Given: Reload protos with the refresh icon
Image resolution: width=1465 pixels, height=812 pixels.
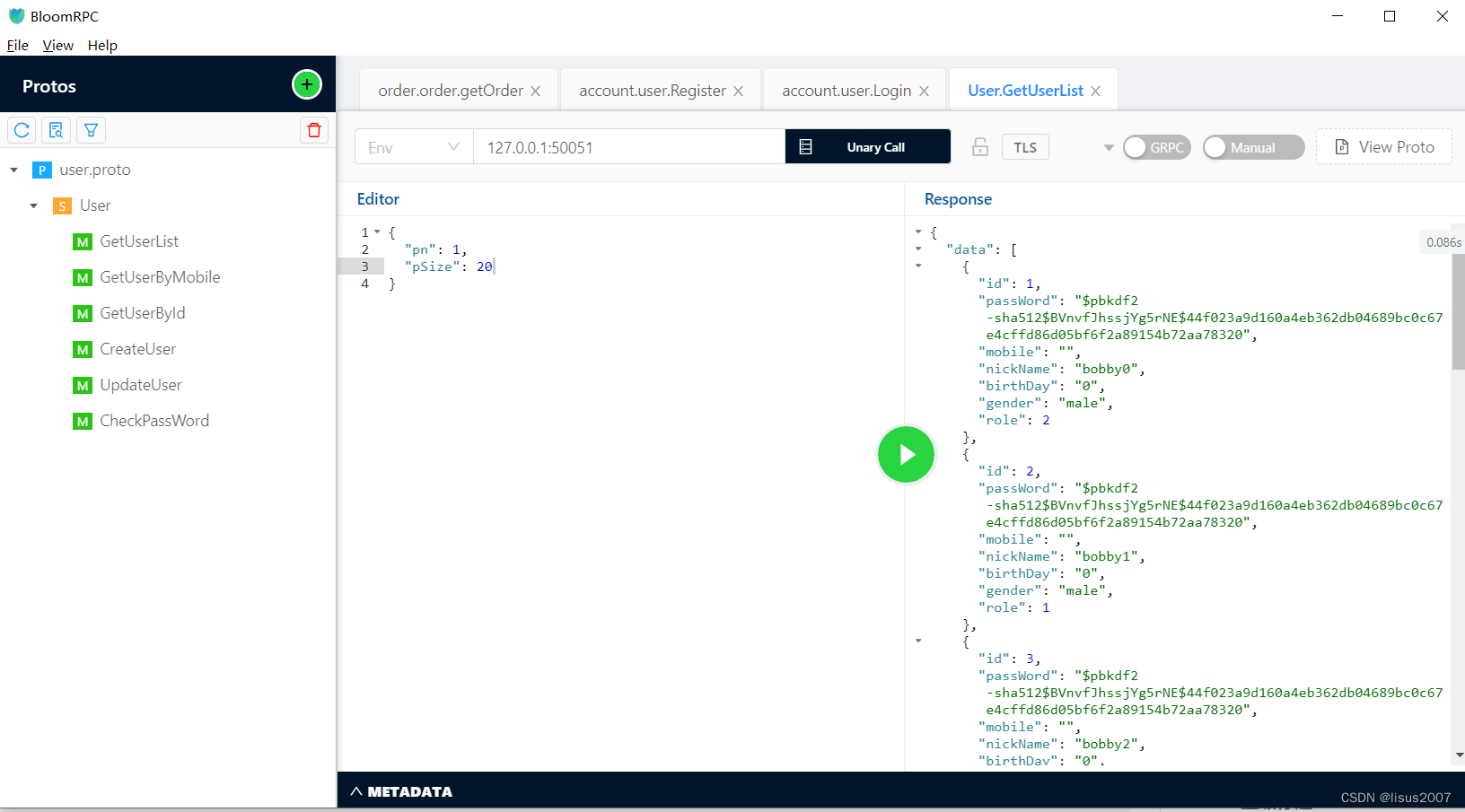Looking at the screenshot, I should [x=22, y=130].
